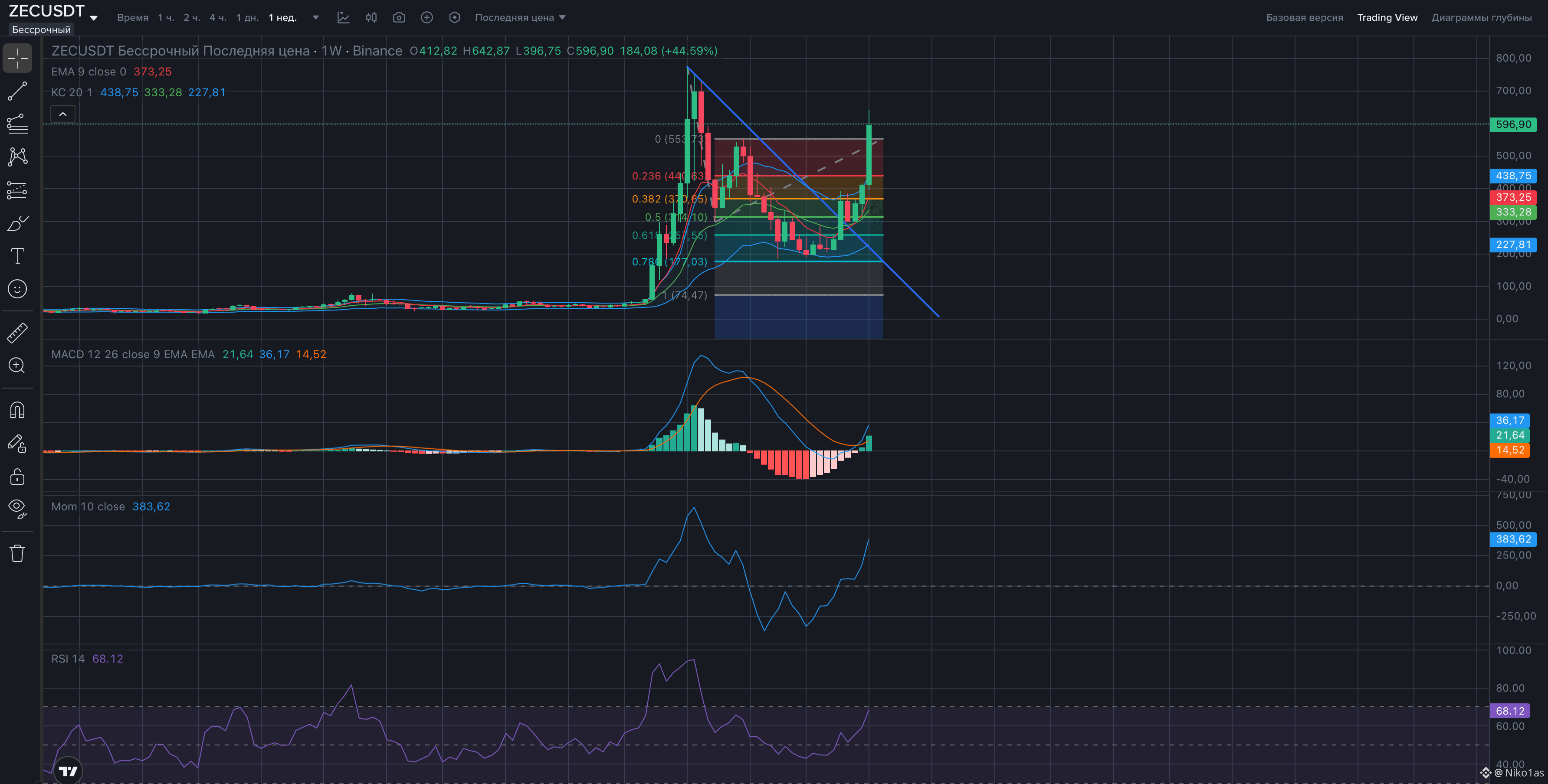Select the Время interval option
This screenshot has width=1548, height=784.
(132, 17)
